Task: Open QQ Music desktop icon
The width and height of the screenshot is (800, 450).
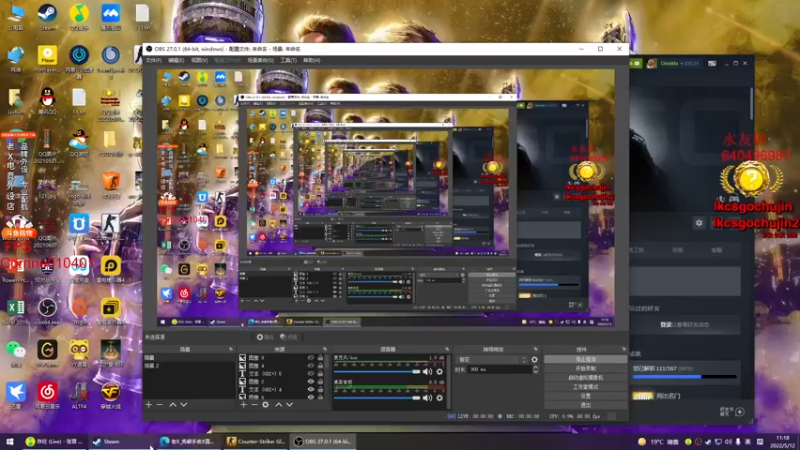Action: 79,17
